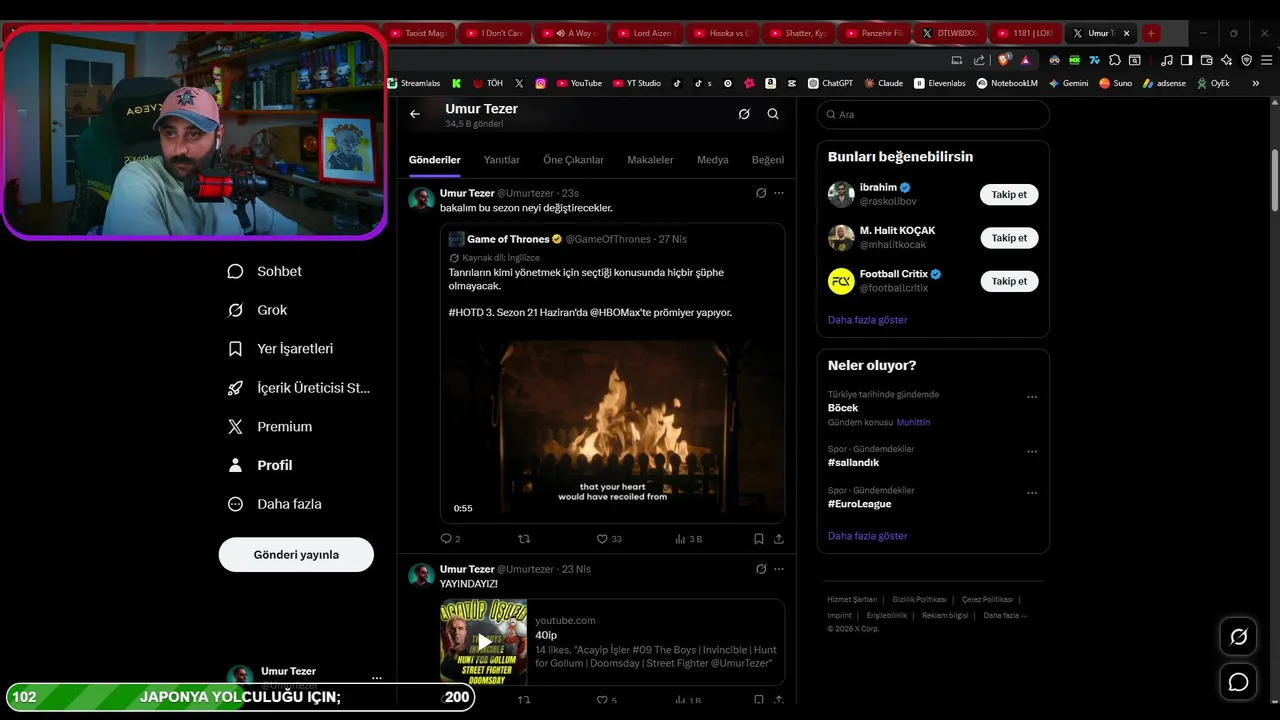1280x720 pixels.
Task: Switch to the Makaleler tab
Action: point(650,160)
